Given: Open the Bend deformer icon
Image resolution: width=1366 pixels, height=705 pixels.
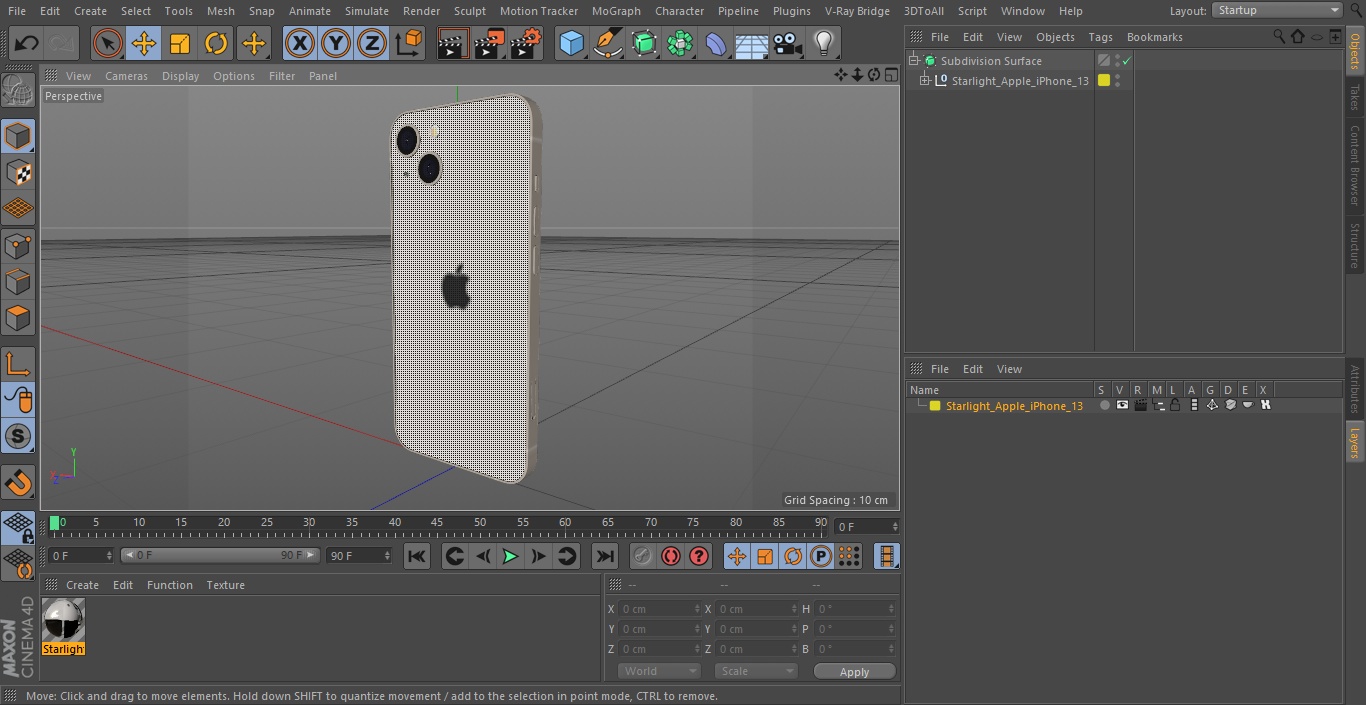Looking at the screenshot, I should point(716,43).
